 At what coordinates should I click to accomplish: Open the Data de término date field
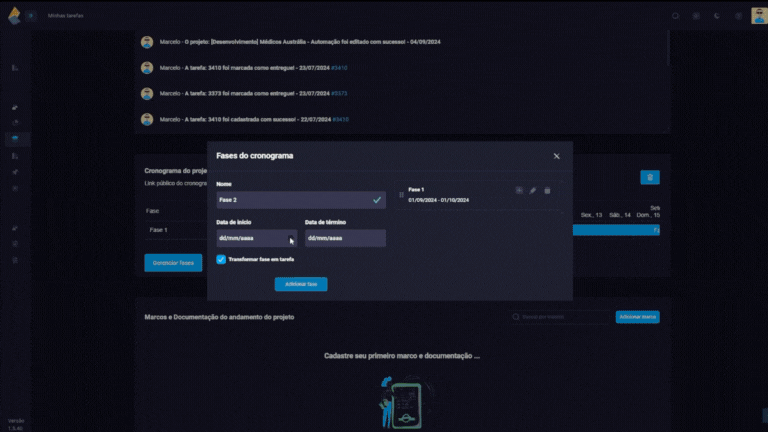[345, 239]
